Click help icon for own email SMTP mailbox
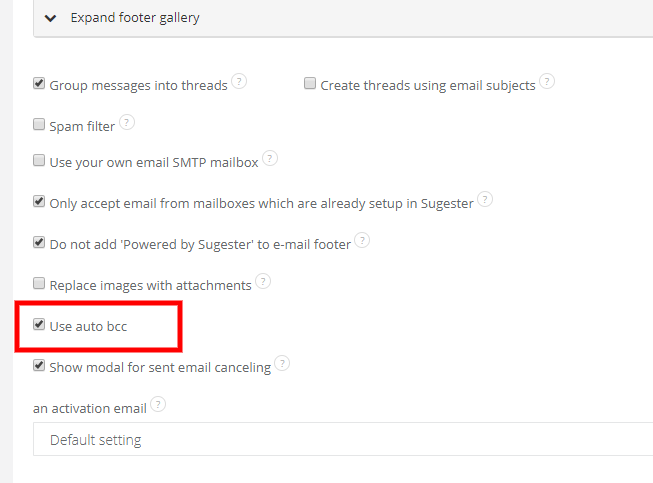Image resolution: width=653 pixels, height=483 pixels. (x=269, y=158)
